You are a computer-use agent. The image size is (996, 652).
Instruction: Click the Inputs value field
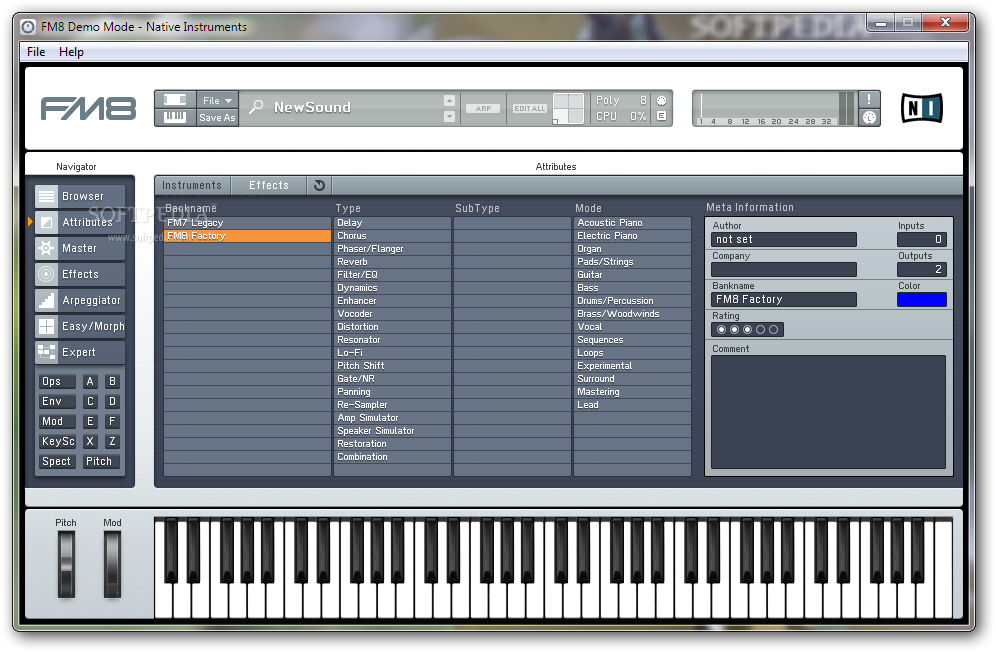922,240
